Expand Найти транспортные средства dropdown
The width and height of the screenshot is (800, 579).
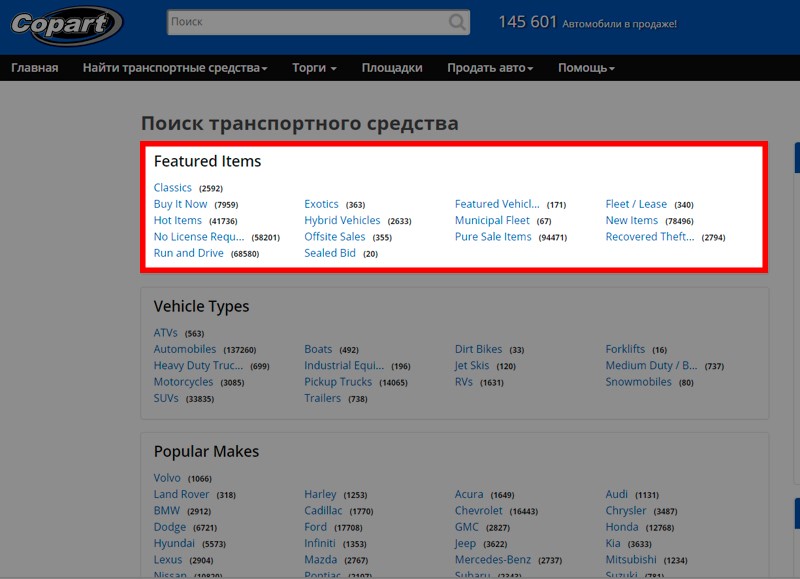click(175, 68)
